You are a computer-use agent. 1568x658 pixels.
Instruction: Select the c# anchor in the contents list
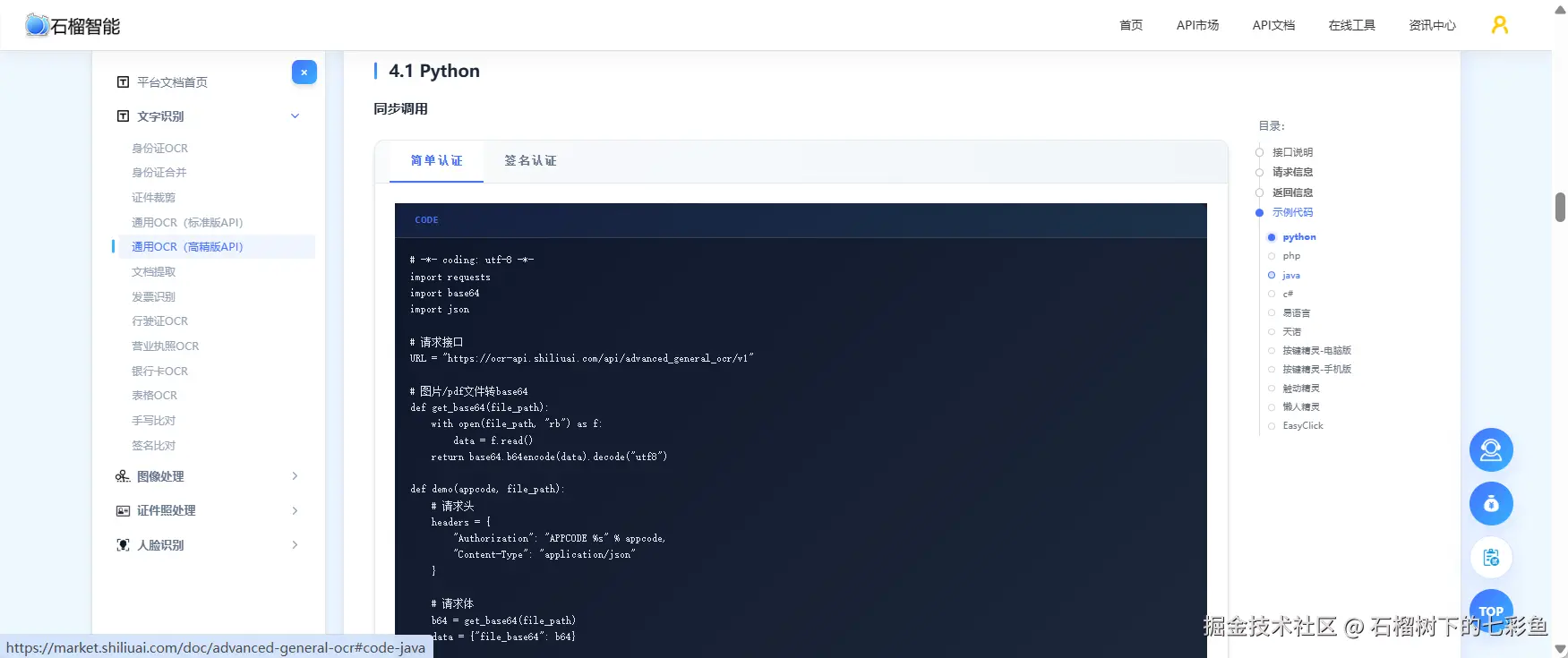pyautogui.click(x=1288, y=294)
